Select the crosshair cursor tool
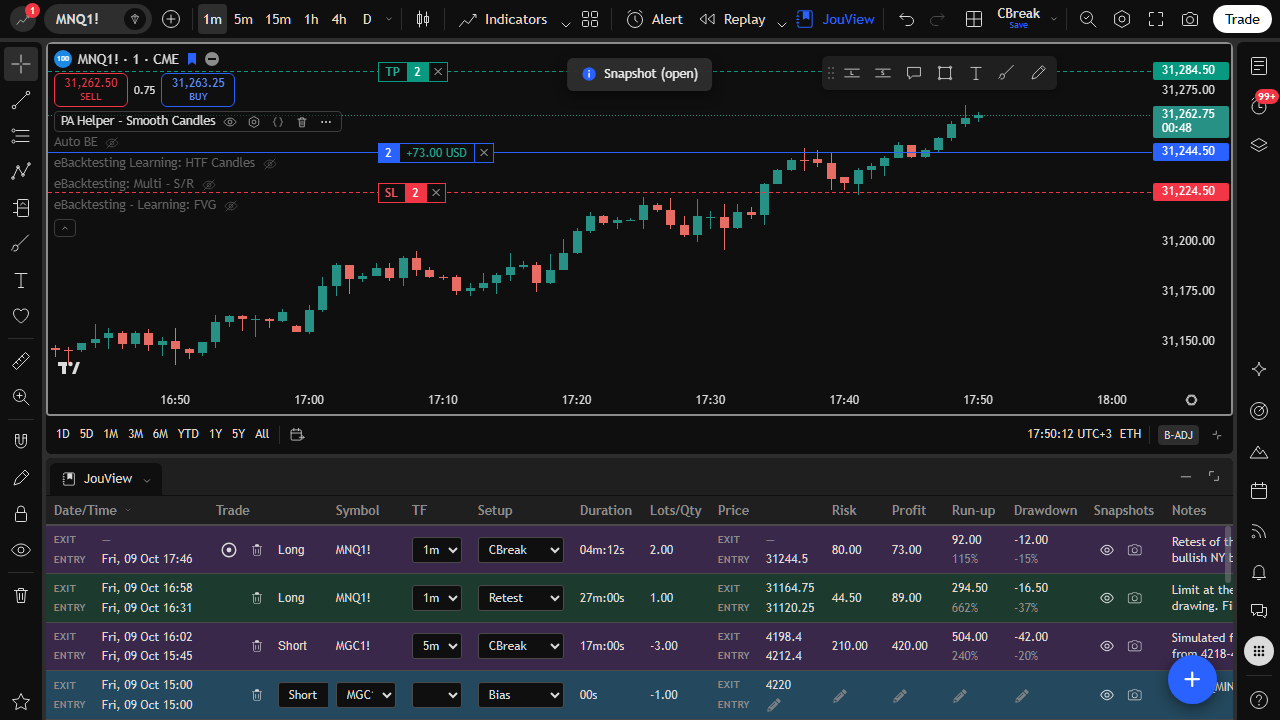This screenshot has height=720, width=1280. [x=21, y=65]
